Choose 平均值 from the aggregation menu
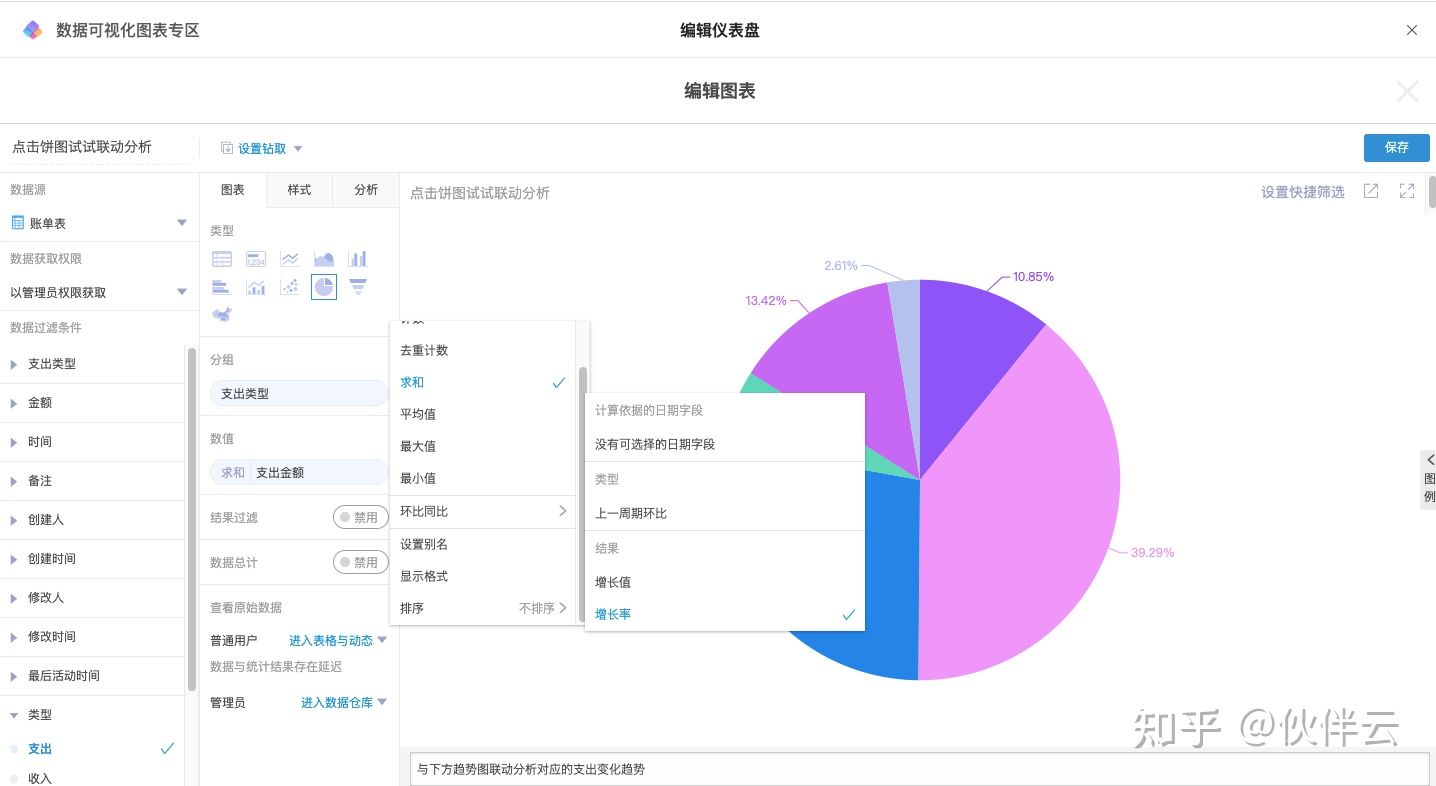This screenshot has width=1436, height=786. click(x=418, y=414)
